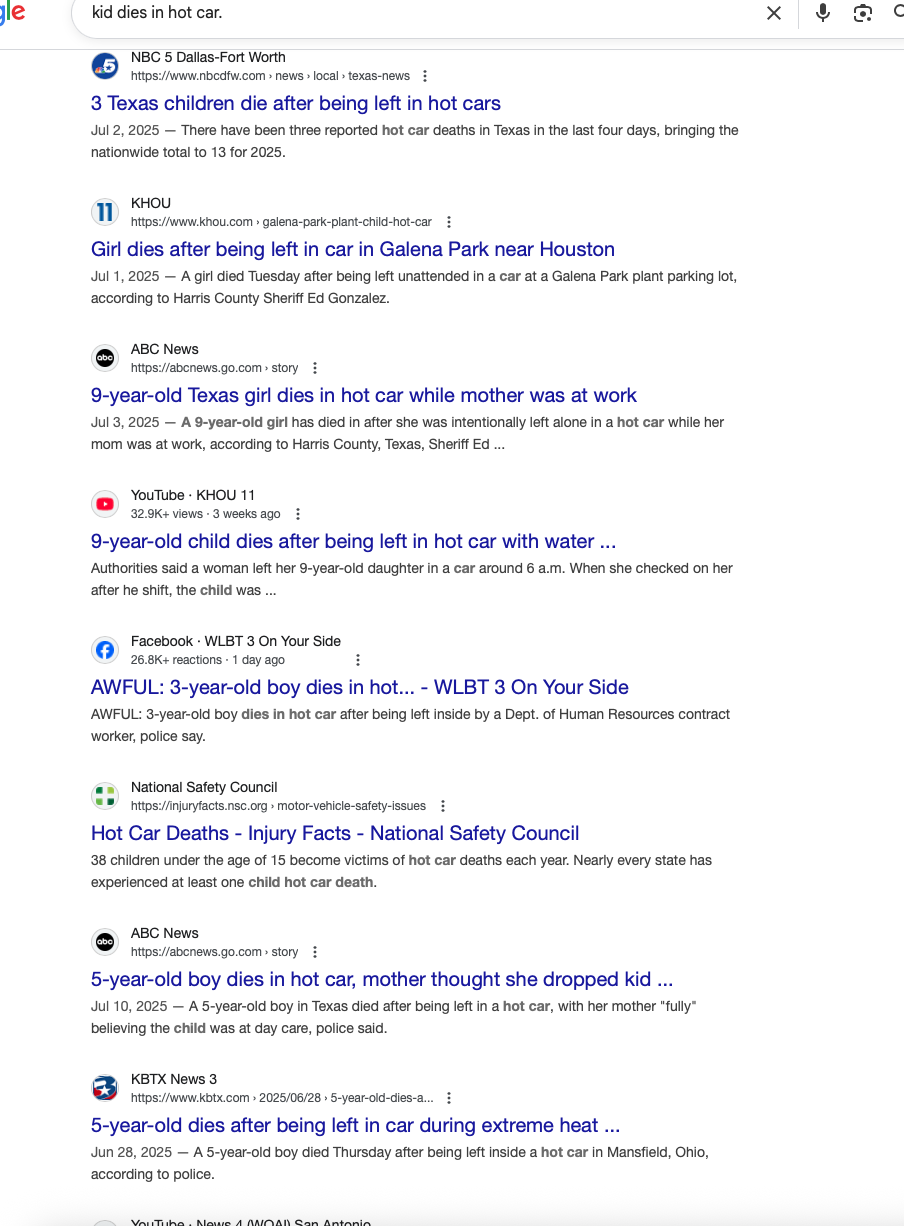Open '9-year-old Texas girl dies in hot car' article

364,395
